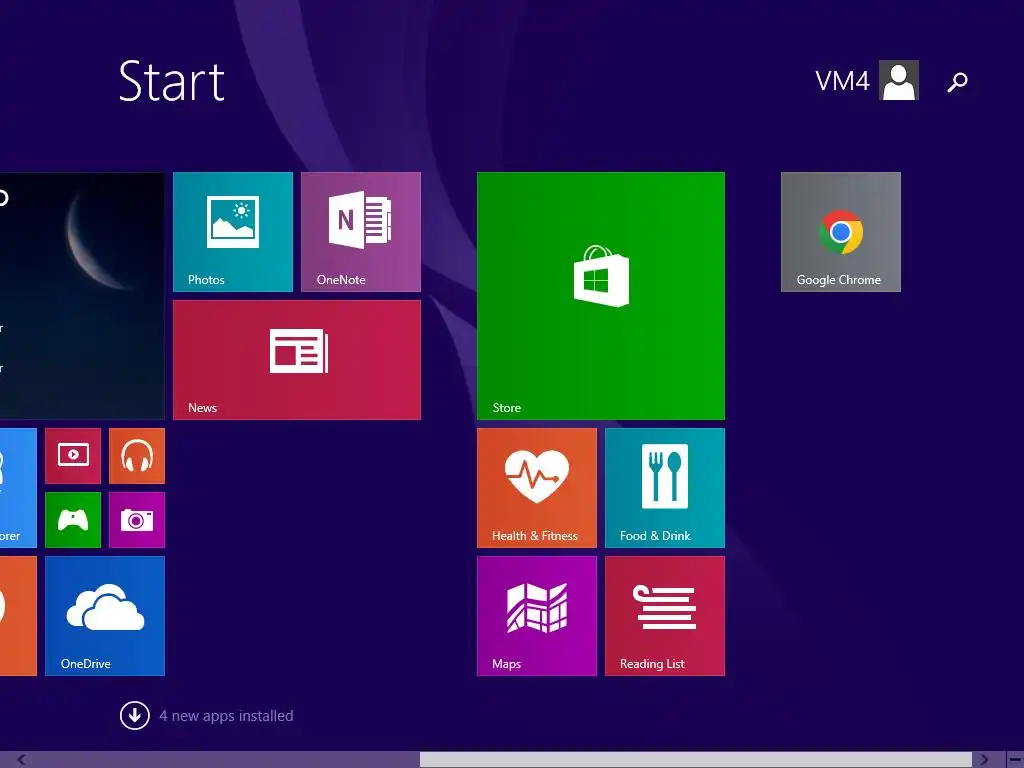This screenshot has width=1024, height=768.
Task: Open the Photos tile
Action: point(232,232)
